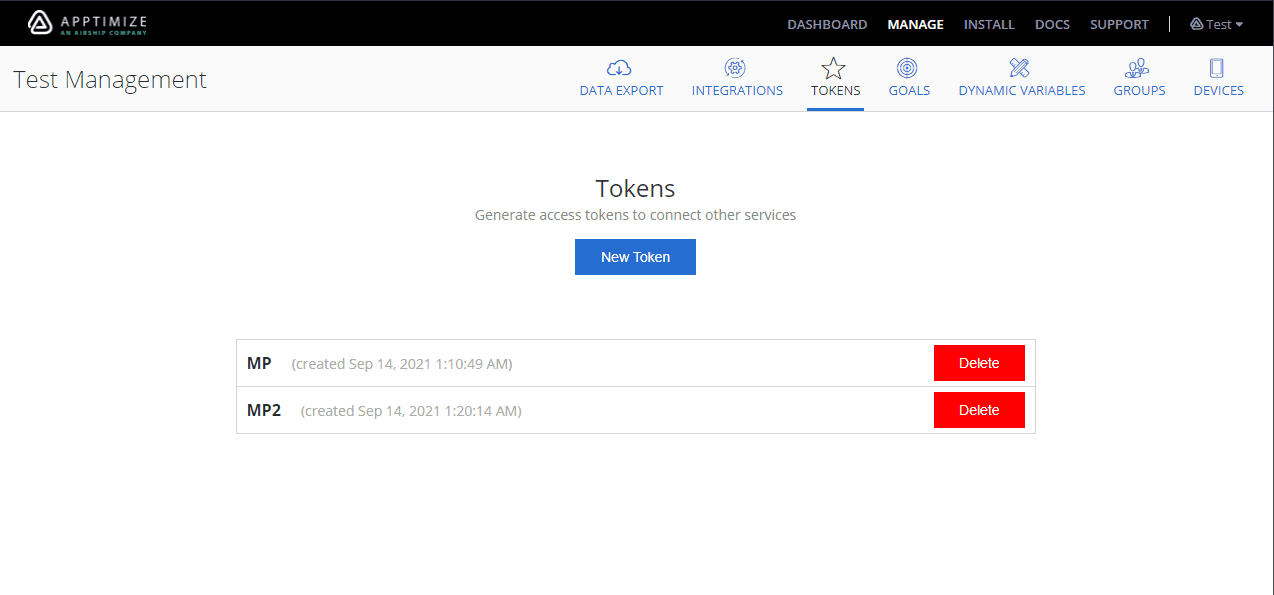Select the MP token name
Screen dimensions: 1274x595
pyautogui.click(x=259, y=363)
